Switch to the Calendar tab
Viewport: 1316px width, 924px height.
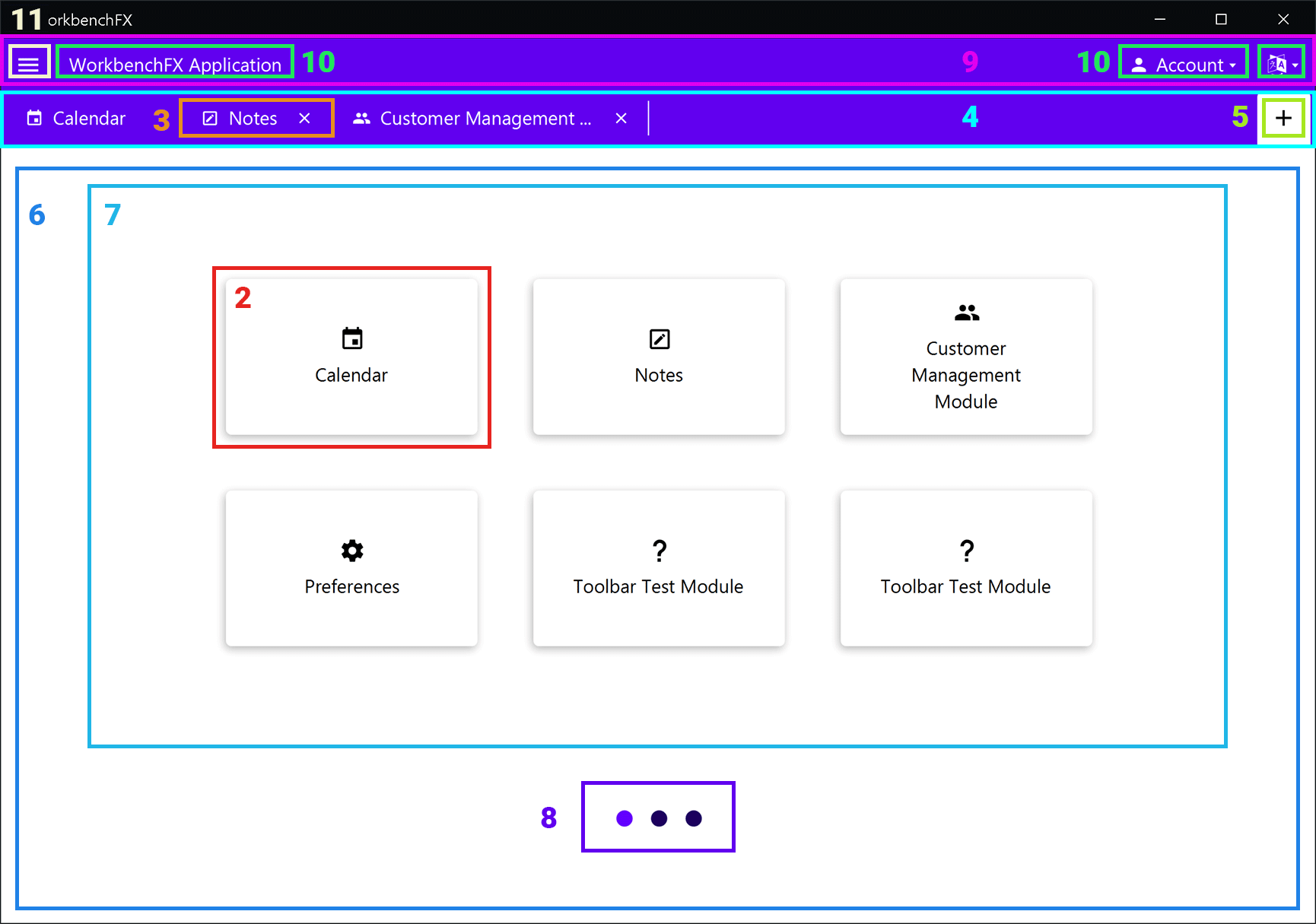click(76, 118)
